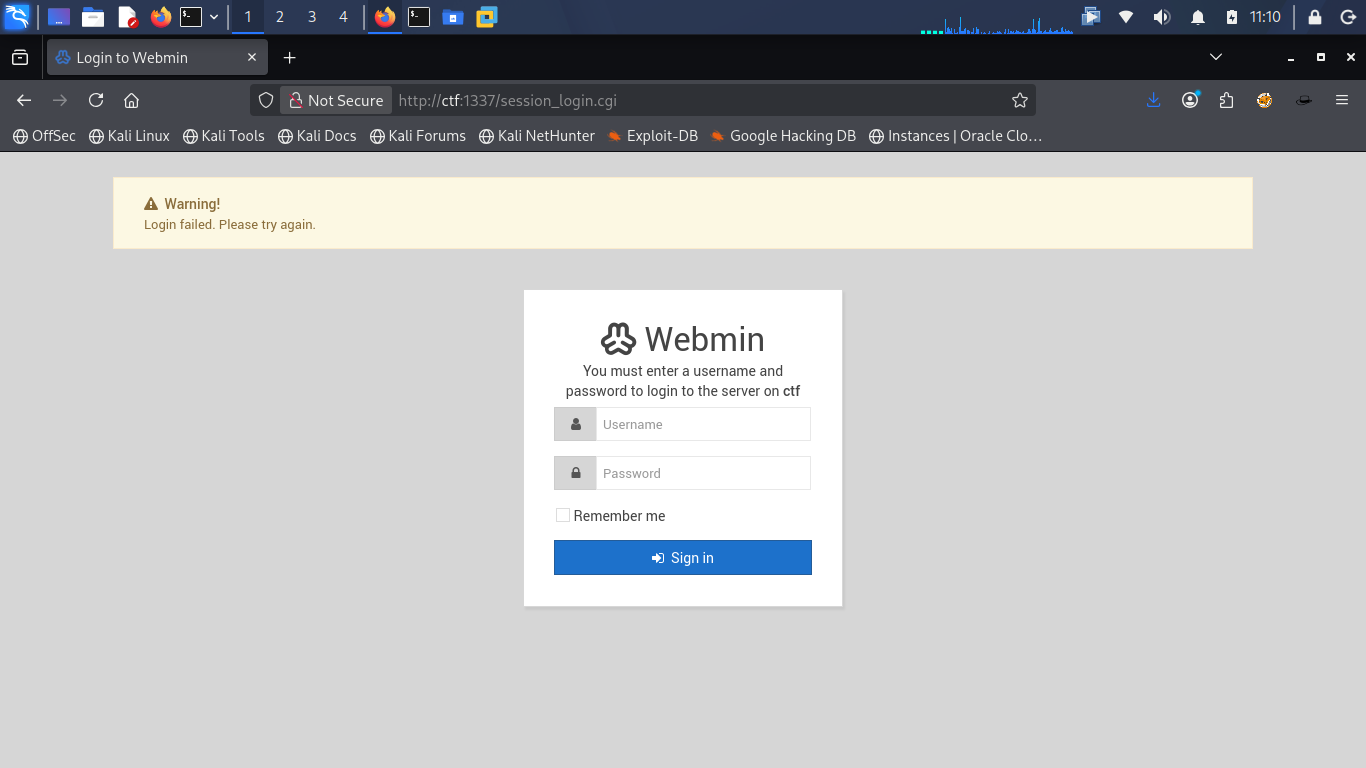
Task: Expand the terminal launcher dropdown arrow
Action: [214, 17]
